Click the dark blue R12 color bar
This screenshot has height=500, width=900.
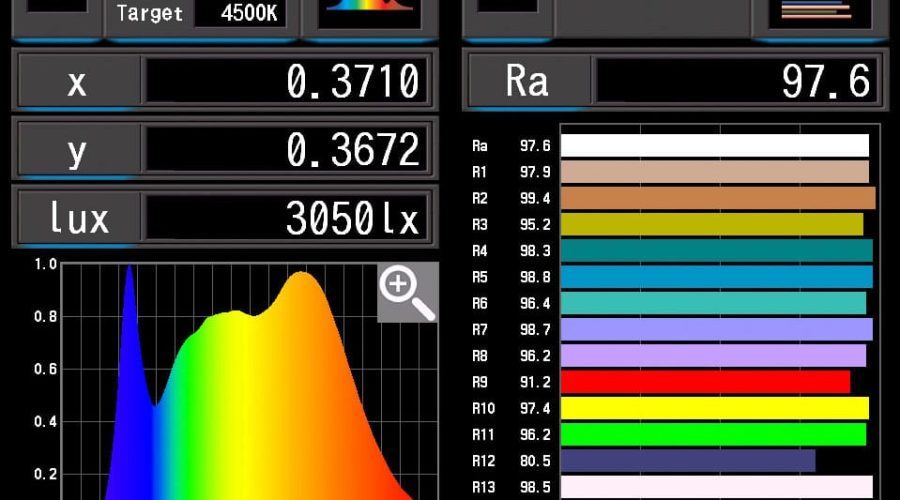688,460
